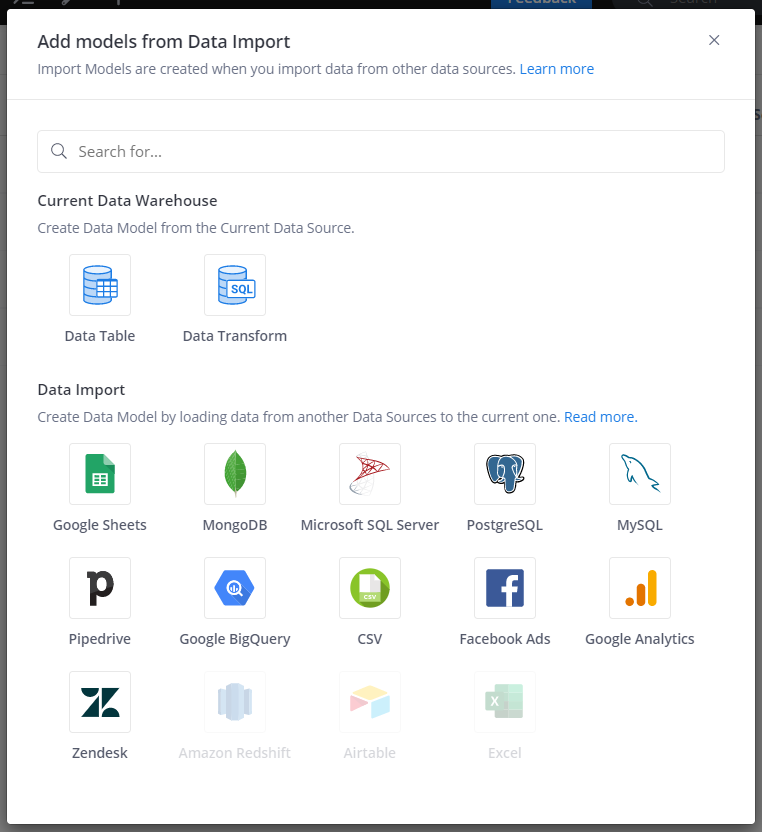Select the Google BigQuery icon
The height and width of the screenshot is (832, 762).
click(235, 588)
